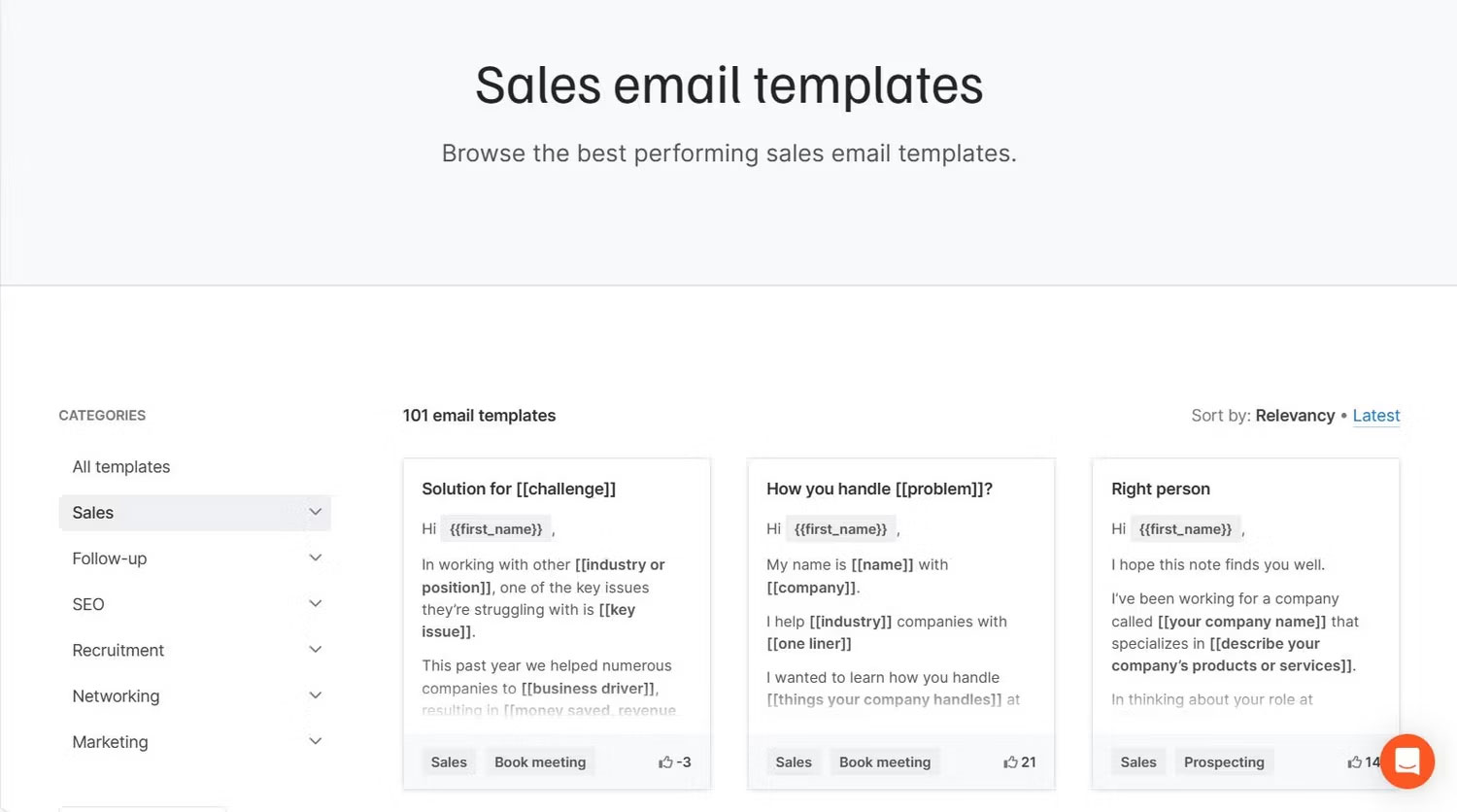Select the Sales category in the sidebar
Image resolution: width=1457 pixels, height=812 pixels.
pos(92,512)
